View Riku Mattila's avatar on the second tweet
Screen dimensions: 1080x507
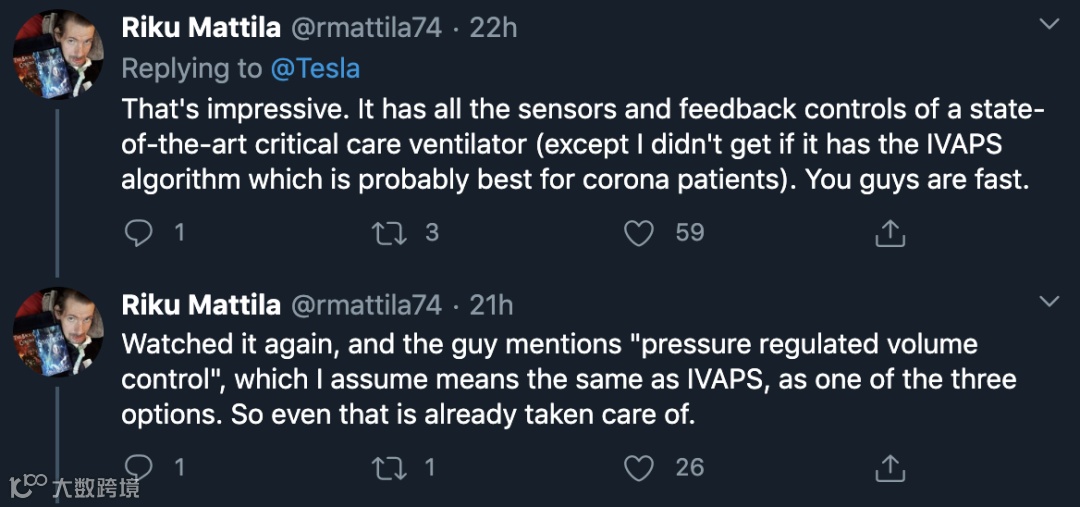tap(57, 332)
